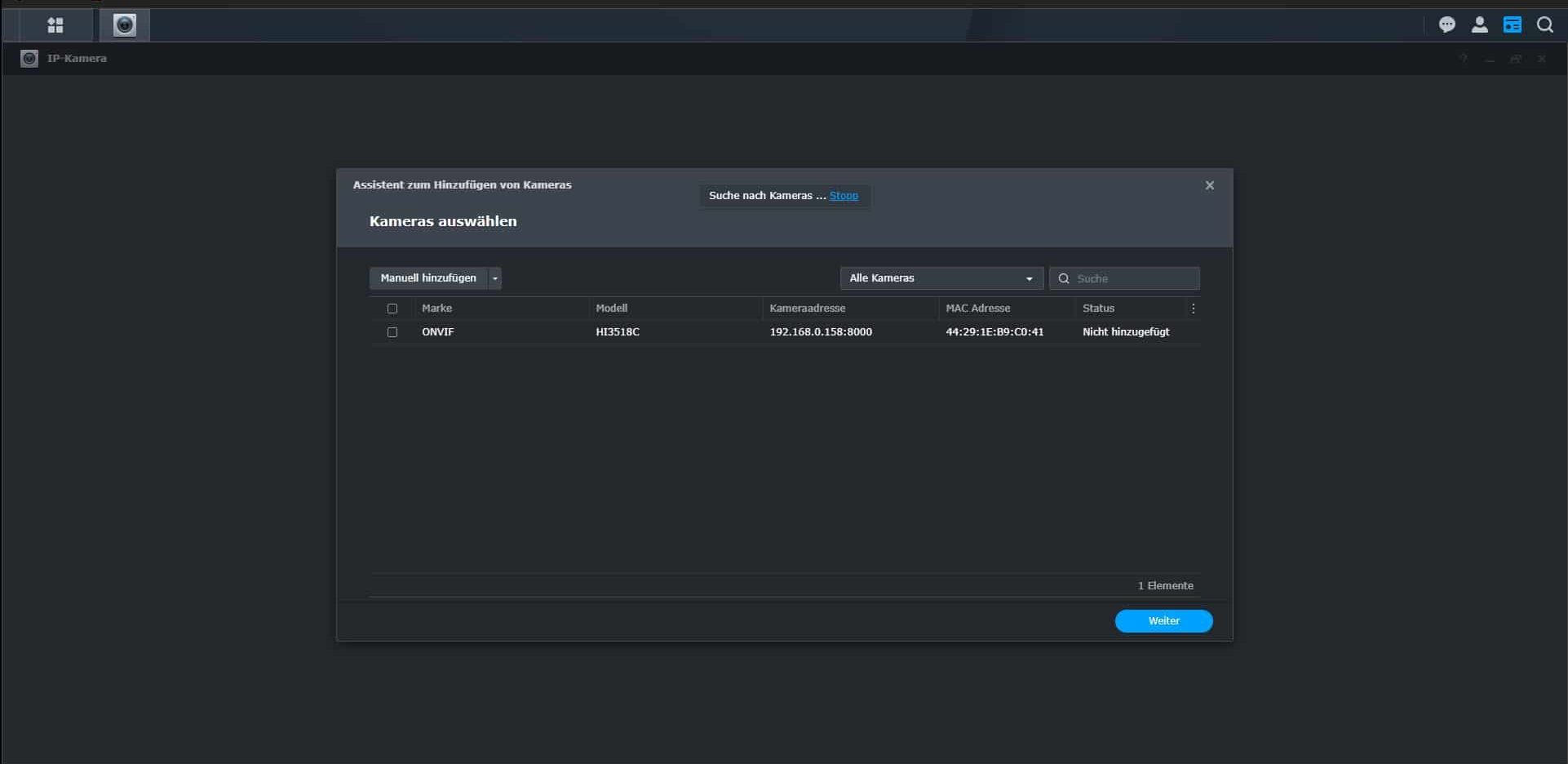This screenshot has width=1568, height=764.
Task: Close the camera add wizard dialog
Action: (x=1210, y=185)
